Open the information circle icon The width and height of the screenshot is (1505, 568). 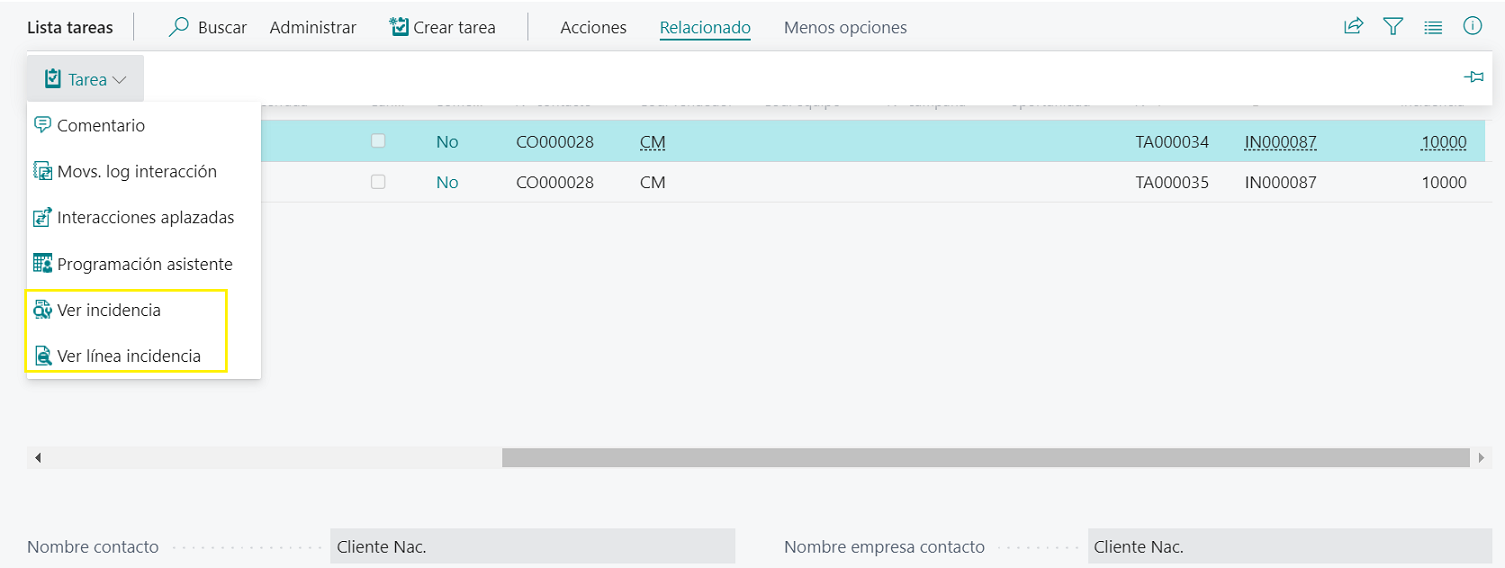pyautogui.click(x=1472, y=27)
